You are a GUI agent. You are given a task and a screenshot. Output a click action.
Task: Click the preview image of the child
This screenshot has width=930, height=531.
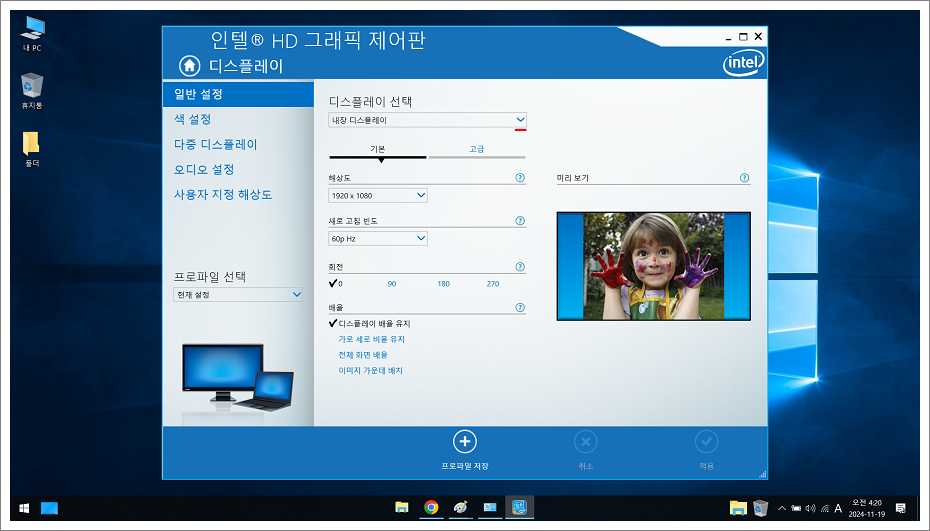click(654, 266)
